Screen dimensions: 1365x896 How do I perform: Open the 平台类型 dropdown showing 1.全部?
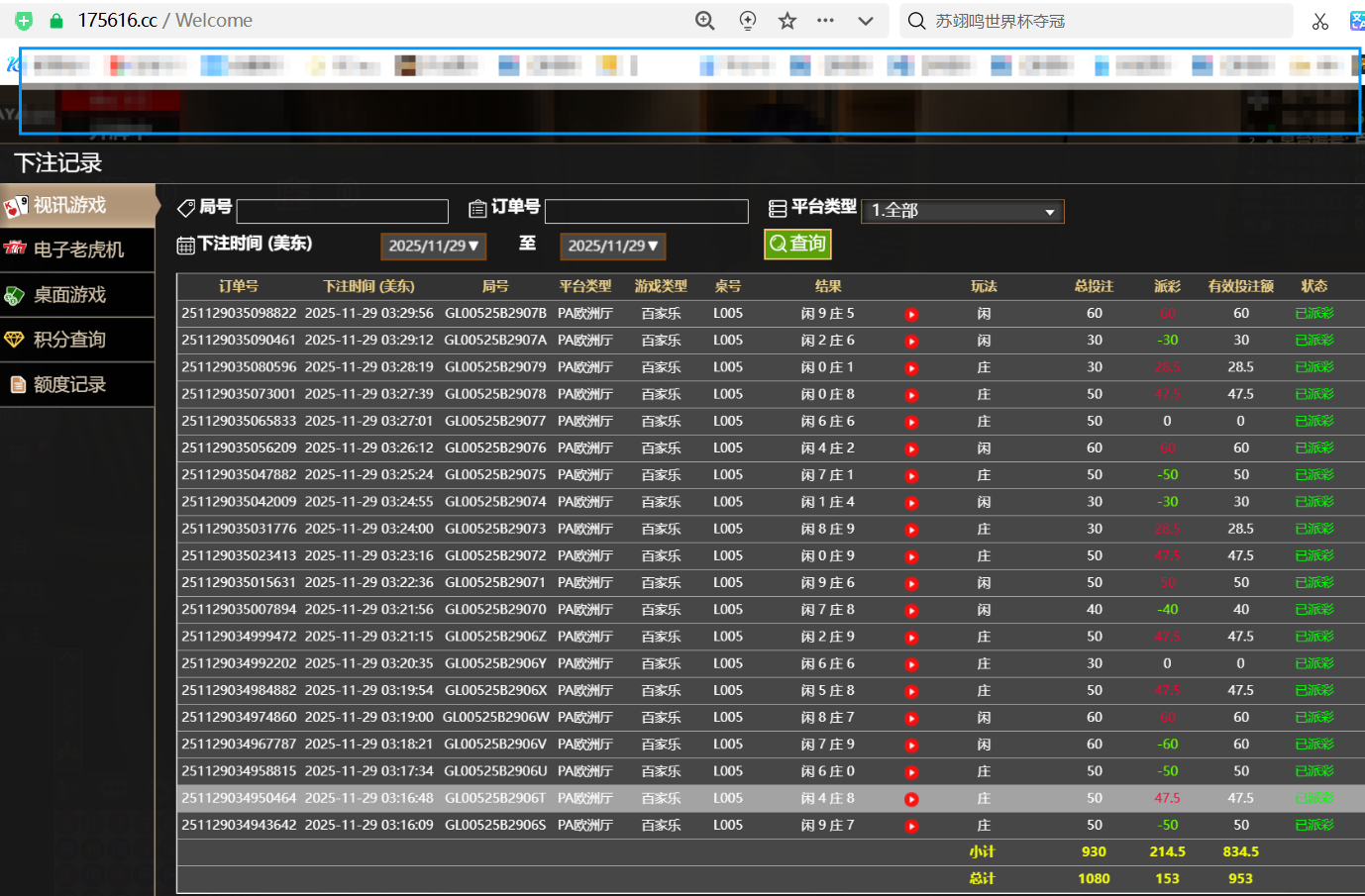(x=962, y=211)
